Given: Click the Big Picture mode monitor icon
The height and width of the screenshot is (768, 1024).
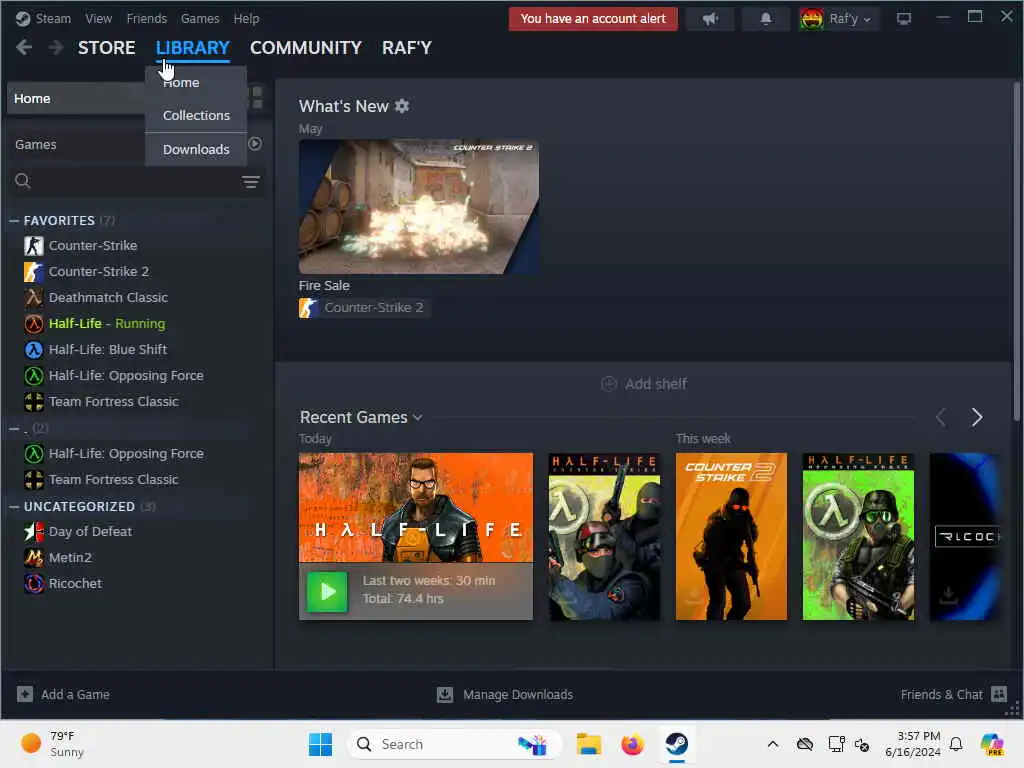Looking at the screenshot, I should (x=904, y=19).
